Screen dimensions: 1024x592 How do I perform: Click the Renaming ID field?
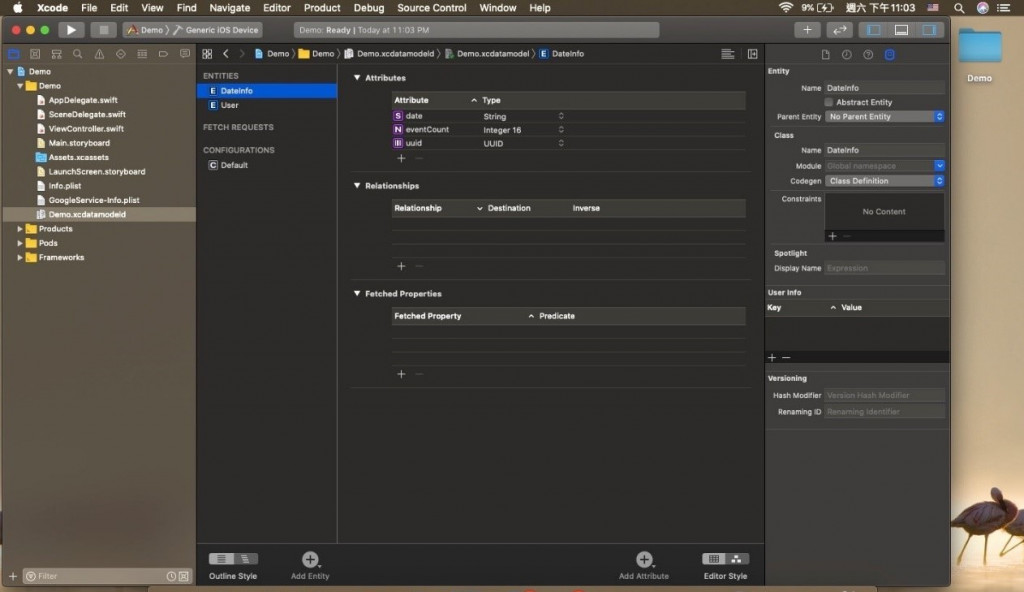(884, 412)
